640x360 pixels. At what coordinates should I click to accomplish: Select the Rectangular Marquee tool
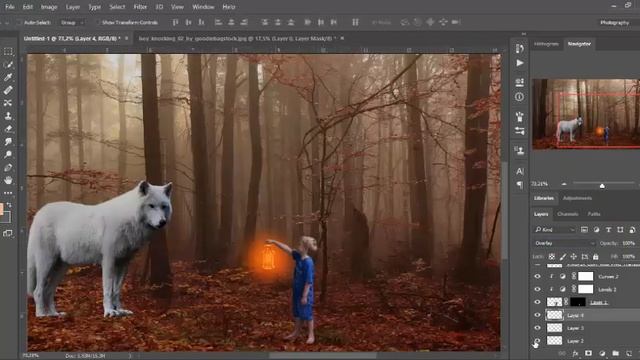(x=8, y=51)
